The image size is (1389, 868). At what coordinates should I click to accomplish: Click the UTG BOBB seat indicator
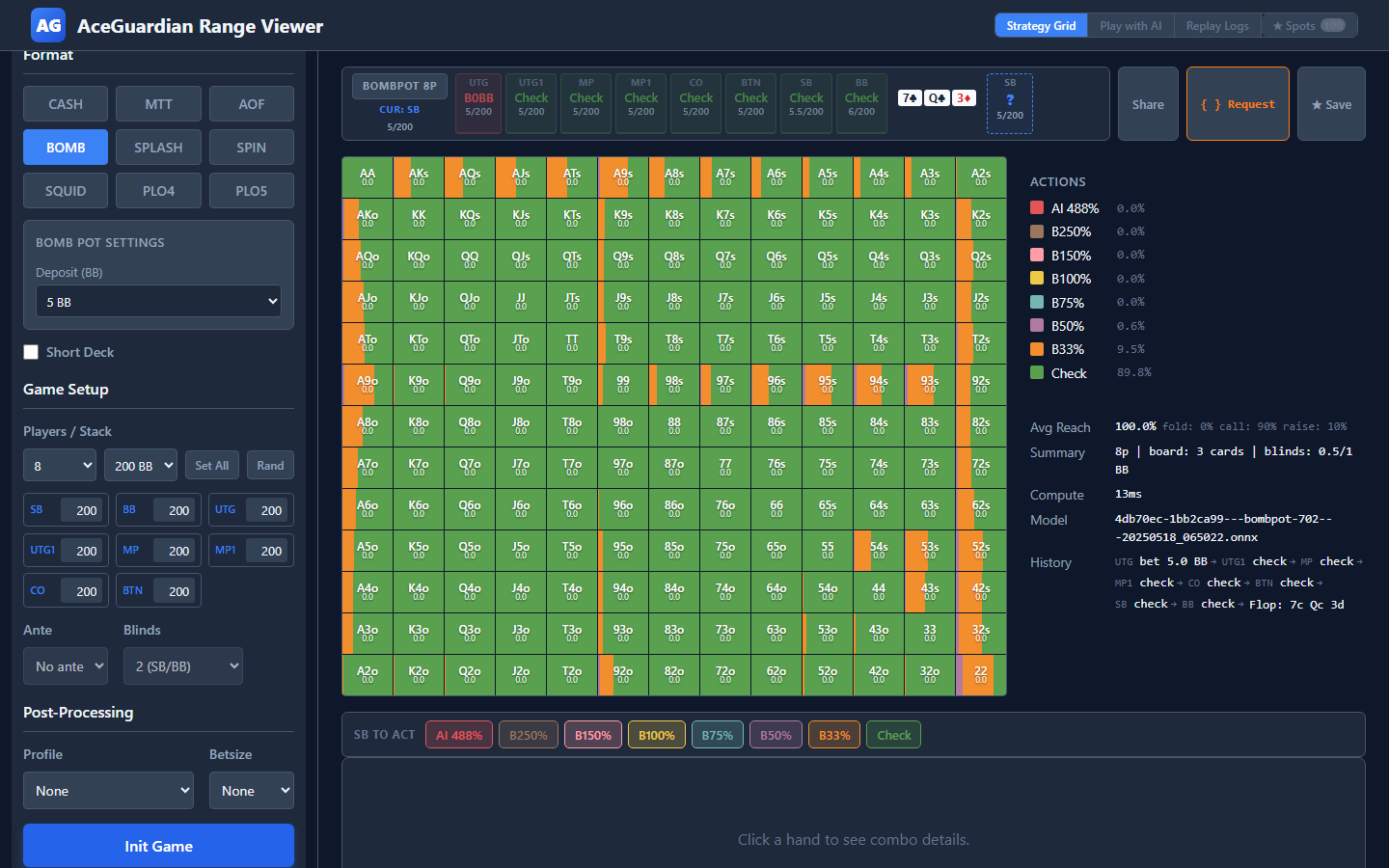(477, 103)
